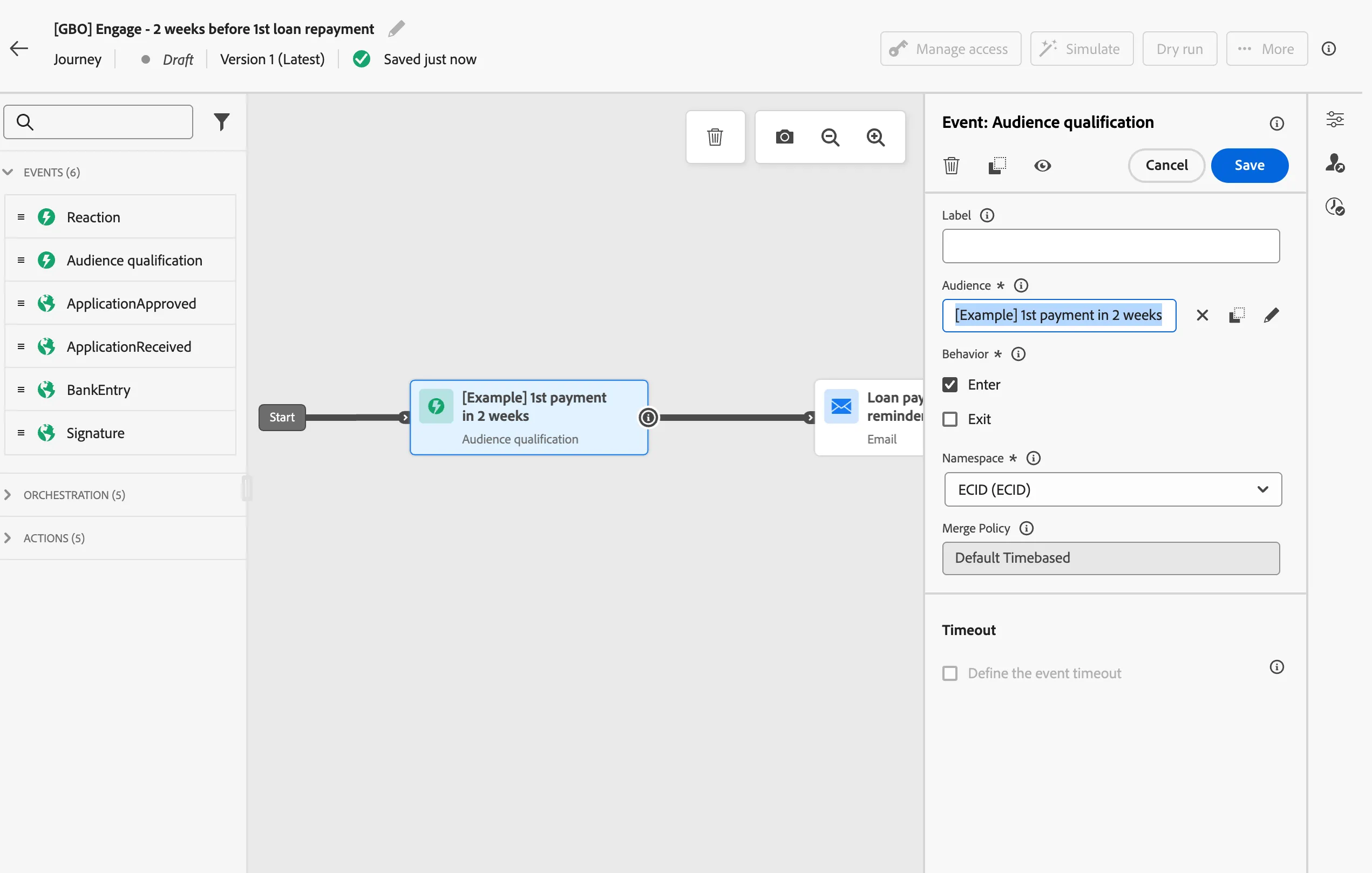Zoom out on the journey canvas

(x=830, y=137)
